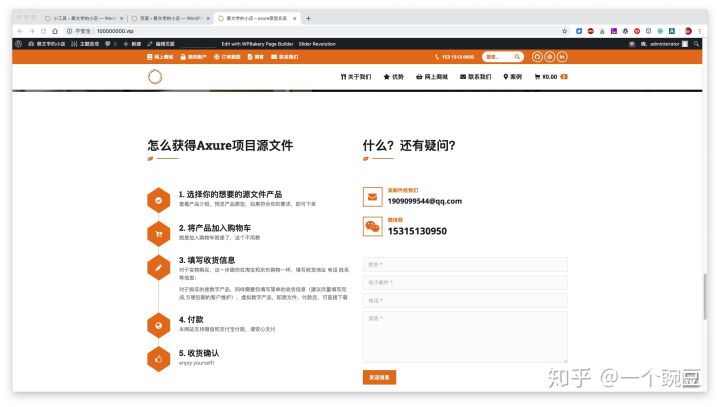The height and width of the screenshot is (407, 720).
Task: Click the red ABP extension icon
Action: coord(591,31)
